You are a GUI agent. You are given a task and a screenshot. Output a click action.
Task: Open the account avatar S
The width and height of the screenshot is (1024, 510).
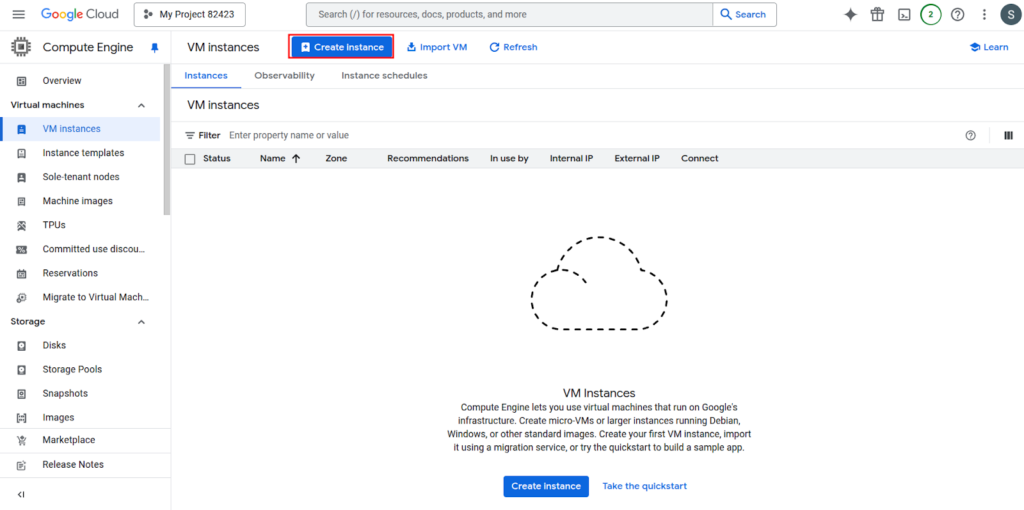pyautogui.click(x=1010, y=14)
